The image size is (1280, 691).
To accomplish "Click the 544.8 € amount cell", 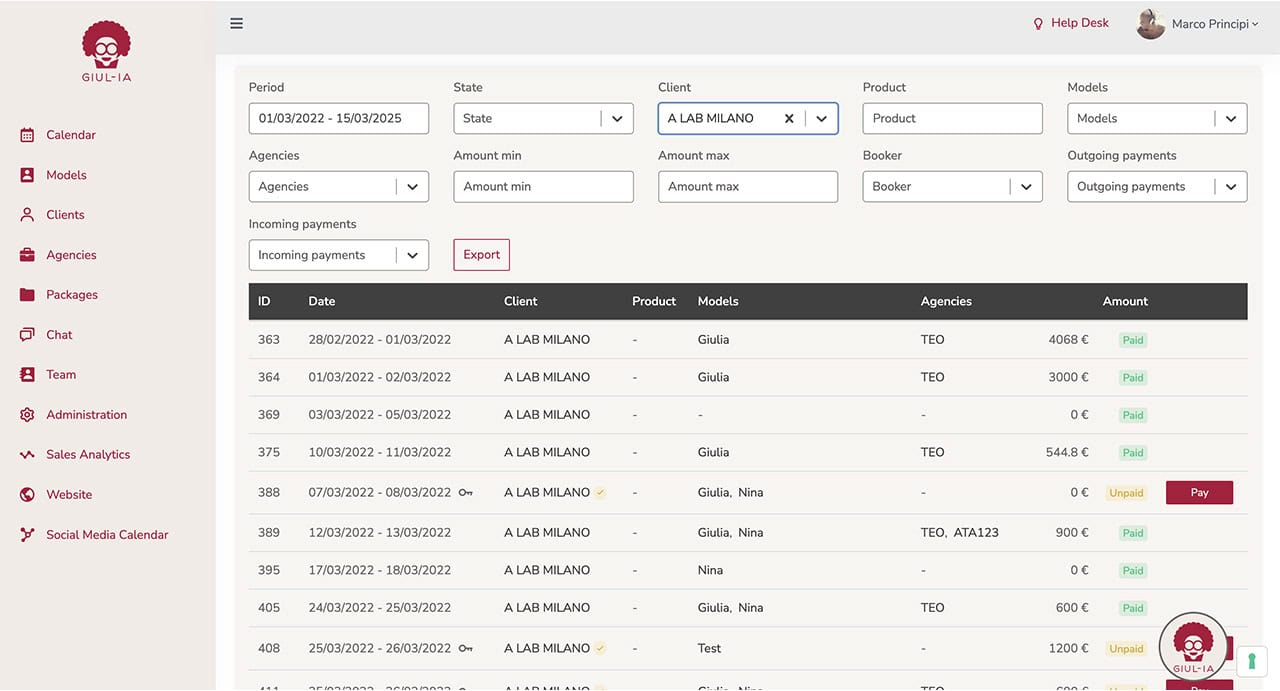I will click(x=1067, y=453).
